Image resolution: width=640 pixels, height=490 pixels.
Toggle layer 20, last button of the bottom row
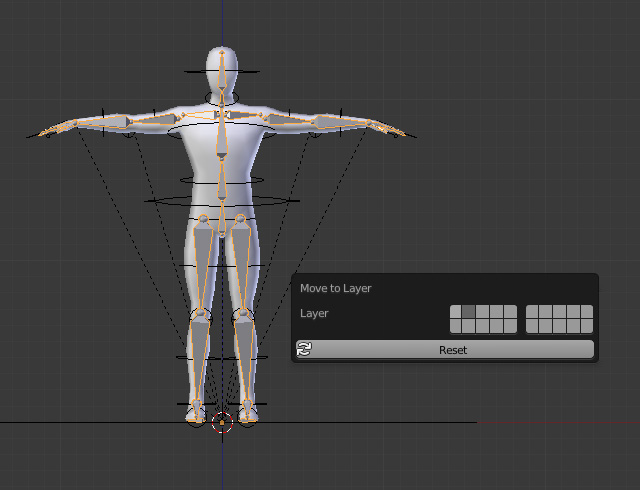(x=586, y=326)
